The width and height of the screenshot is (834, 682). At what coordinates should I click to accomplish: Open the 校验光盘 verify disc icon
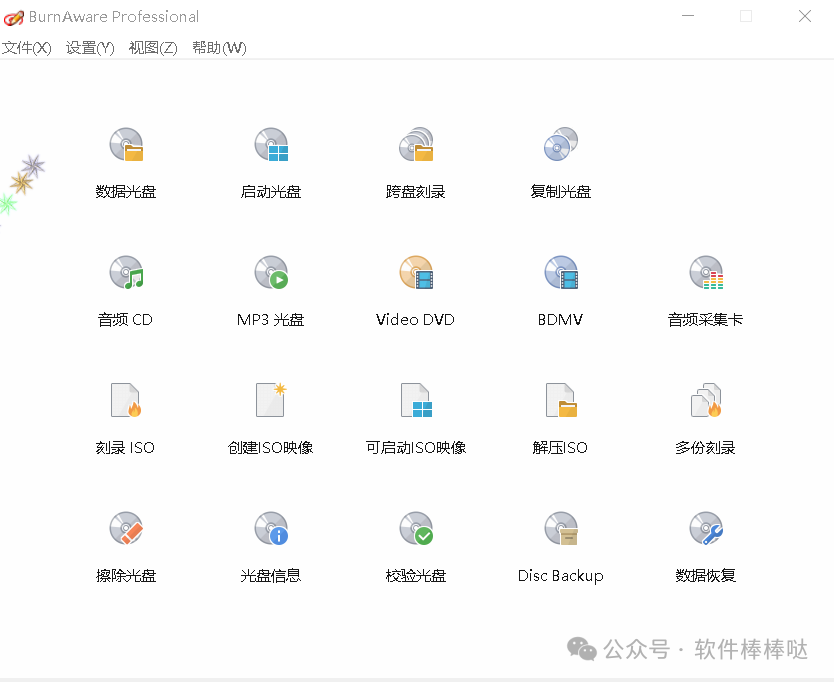coord(416,528)
